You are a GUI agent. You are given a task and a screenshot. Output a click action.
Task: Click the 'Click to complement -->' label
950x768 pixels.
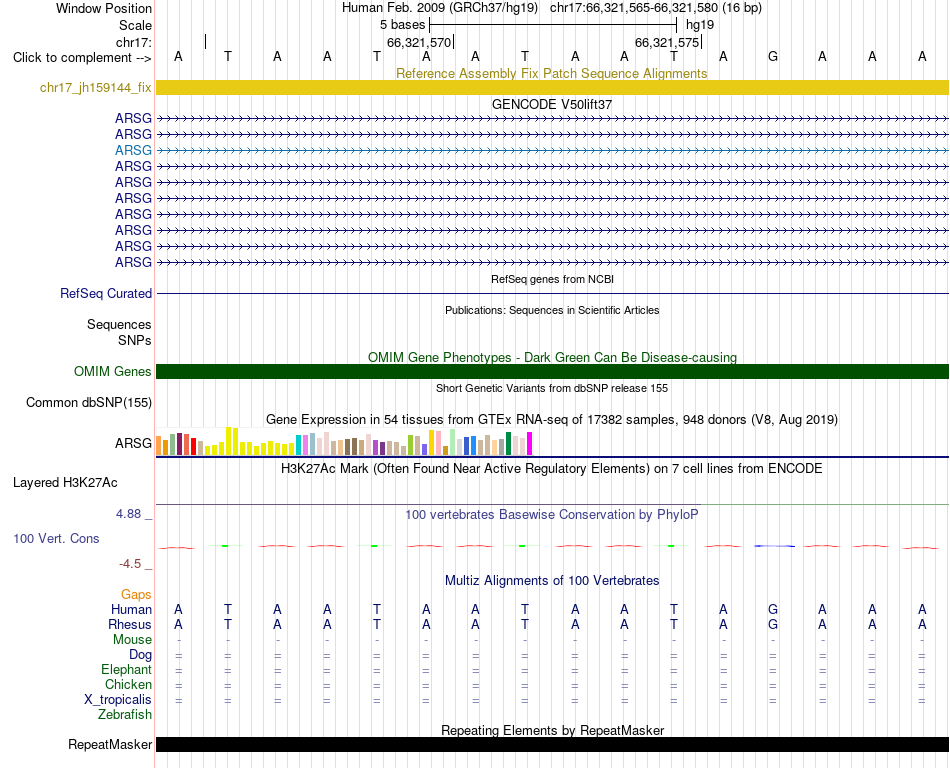coord(82,58)
